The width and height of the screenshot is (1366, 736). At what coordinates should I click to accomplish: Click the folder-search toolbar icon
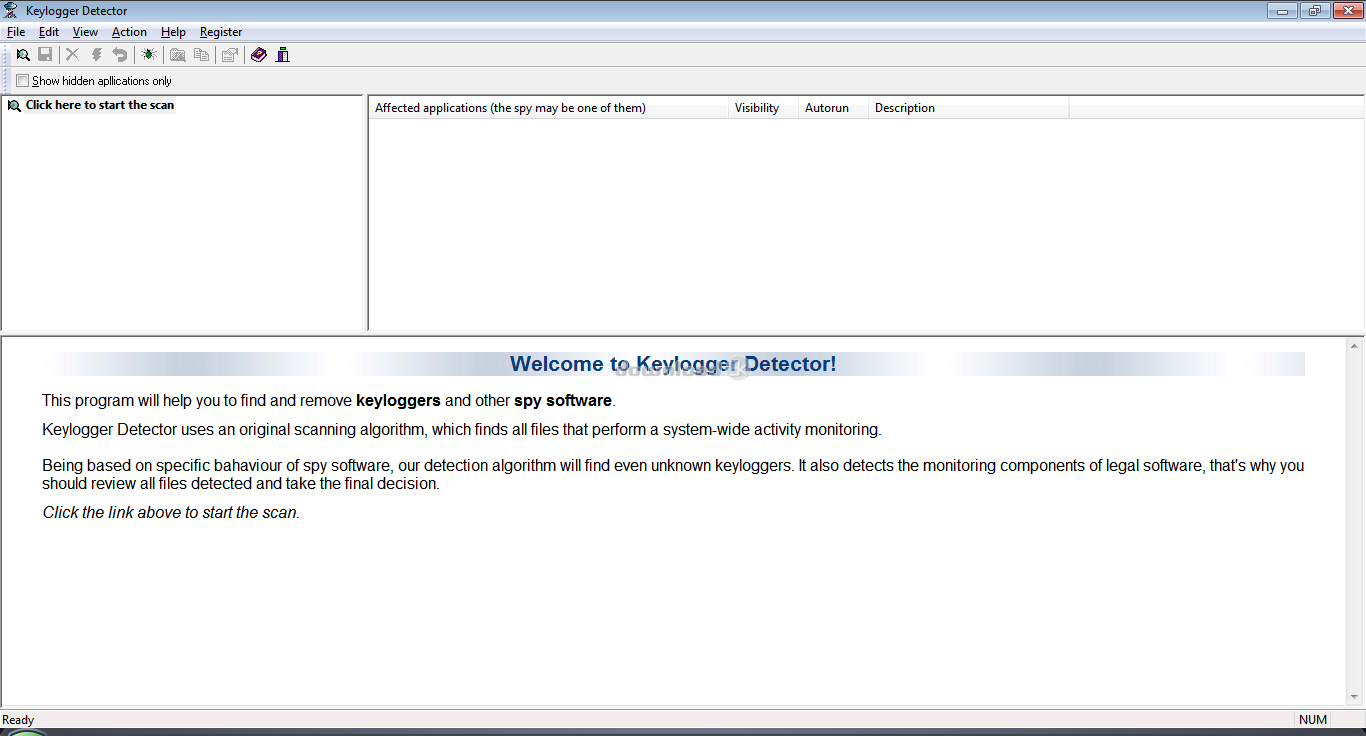click(x=178, y=55)
